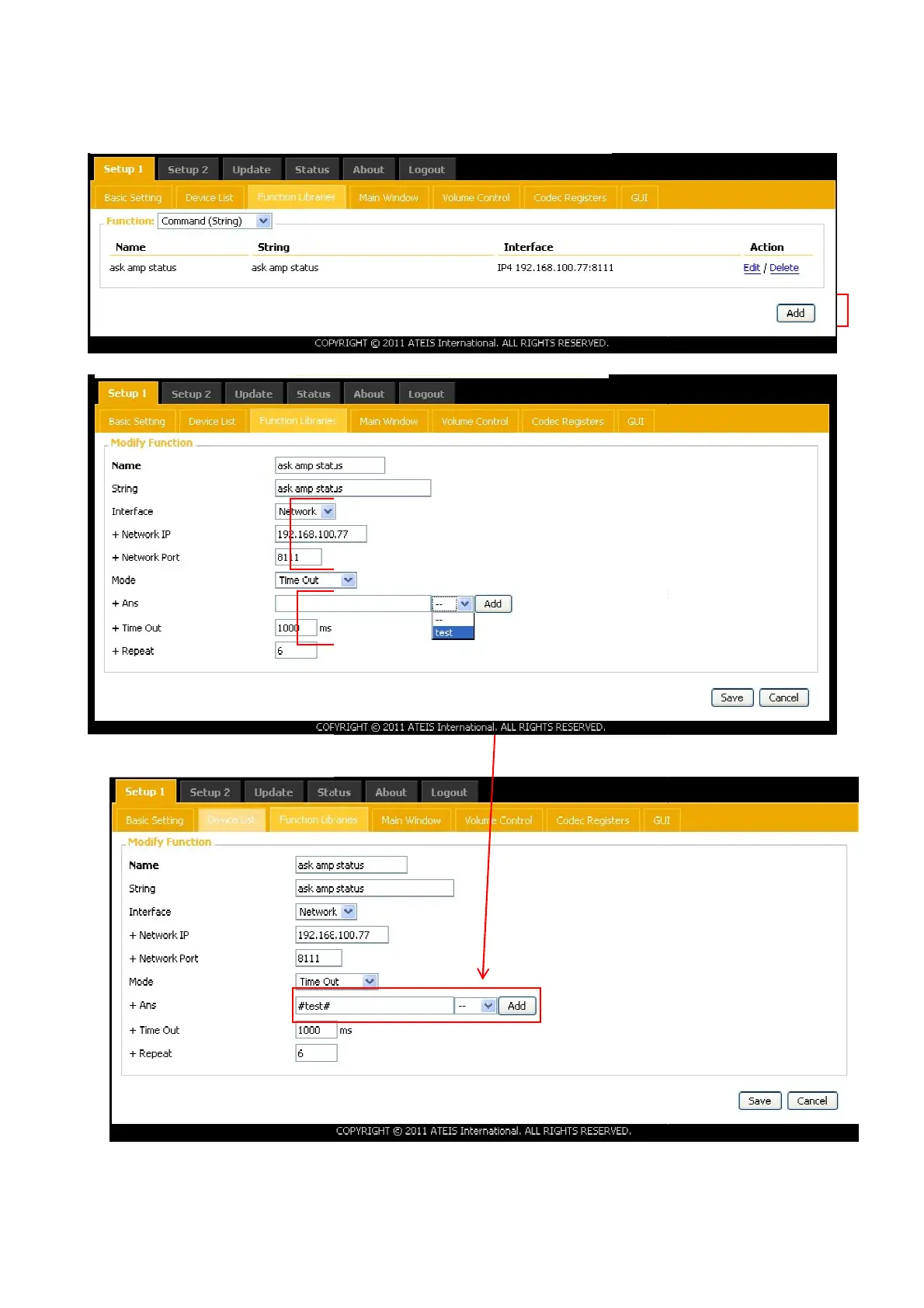The height and width of the screenshot is (1308, 924).
Task: Click Save button in the bottom panel
Action: pyautogui.click(x=759, y=1101)
